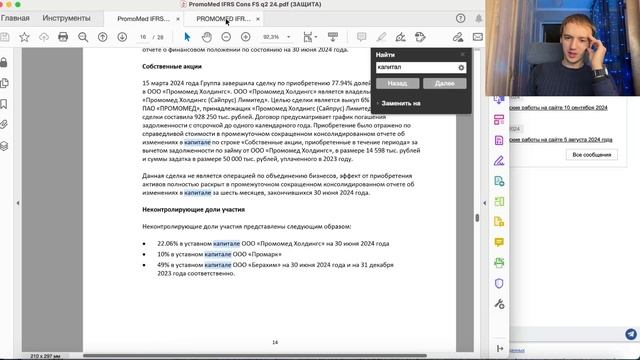The width and height of the screenshot is (640, 360).
Task: Open the zoom percentage dropdown
Action: click(x=289, y=37)
